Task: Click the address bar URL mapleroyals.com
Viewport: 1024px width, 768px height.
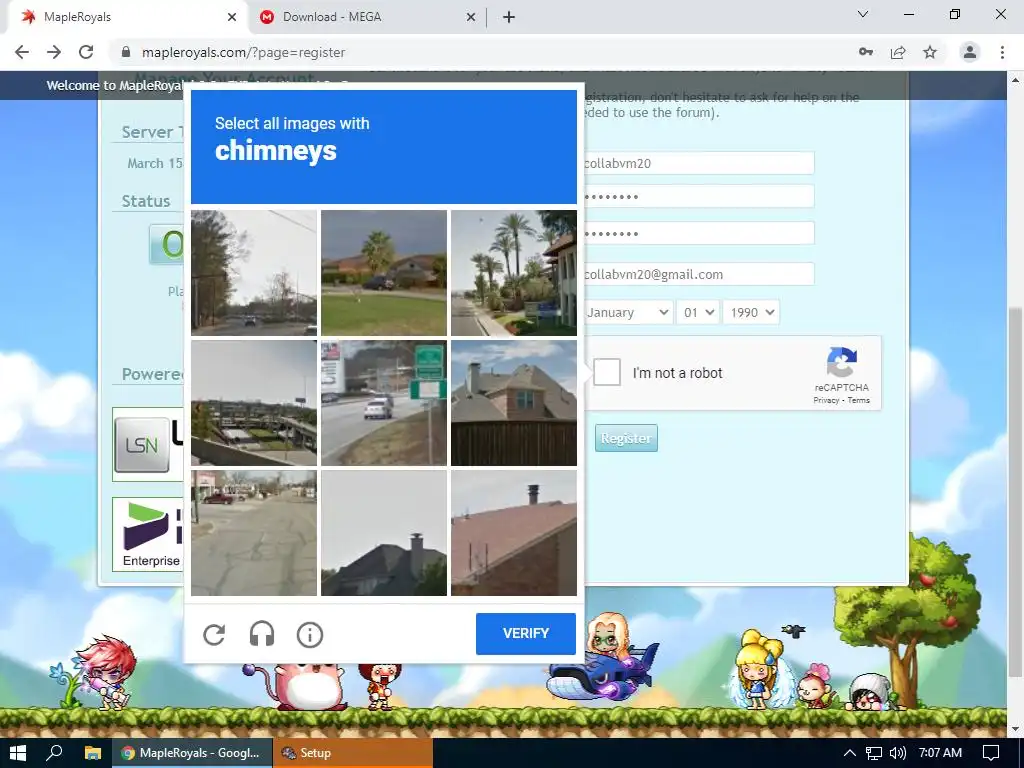Action: (244, 52)
